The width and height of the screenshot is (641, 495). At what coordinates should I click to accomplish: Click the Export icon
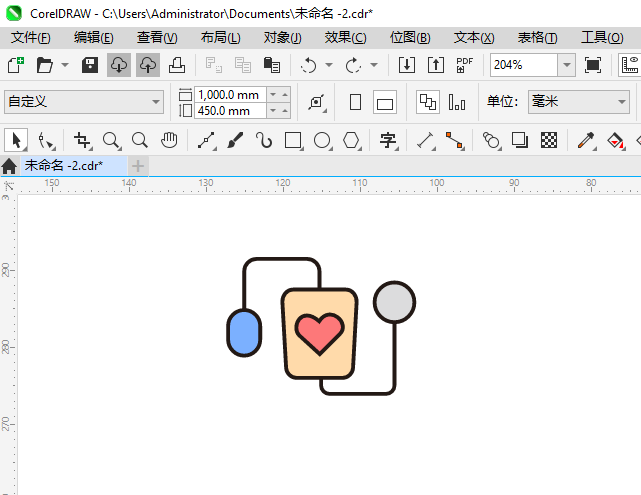click(436, 65)
